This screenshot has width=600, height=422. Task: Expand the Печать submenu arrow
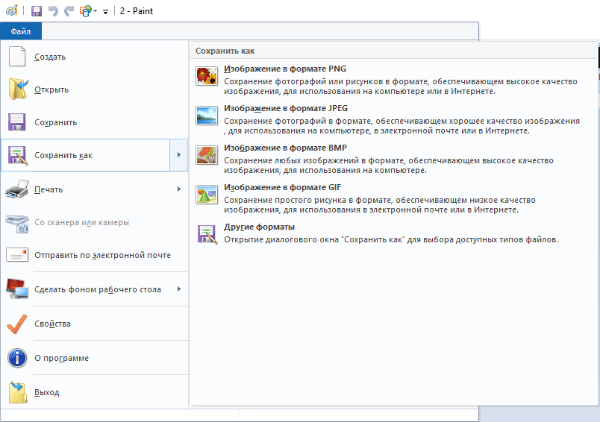pos(178,189)
